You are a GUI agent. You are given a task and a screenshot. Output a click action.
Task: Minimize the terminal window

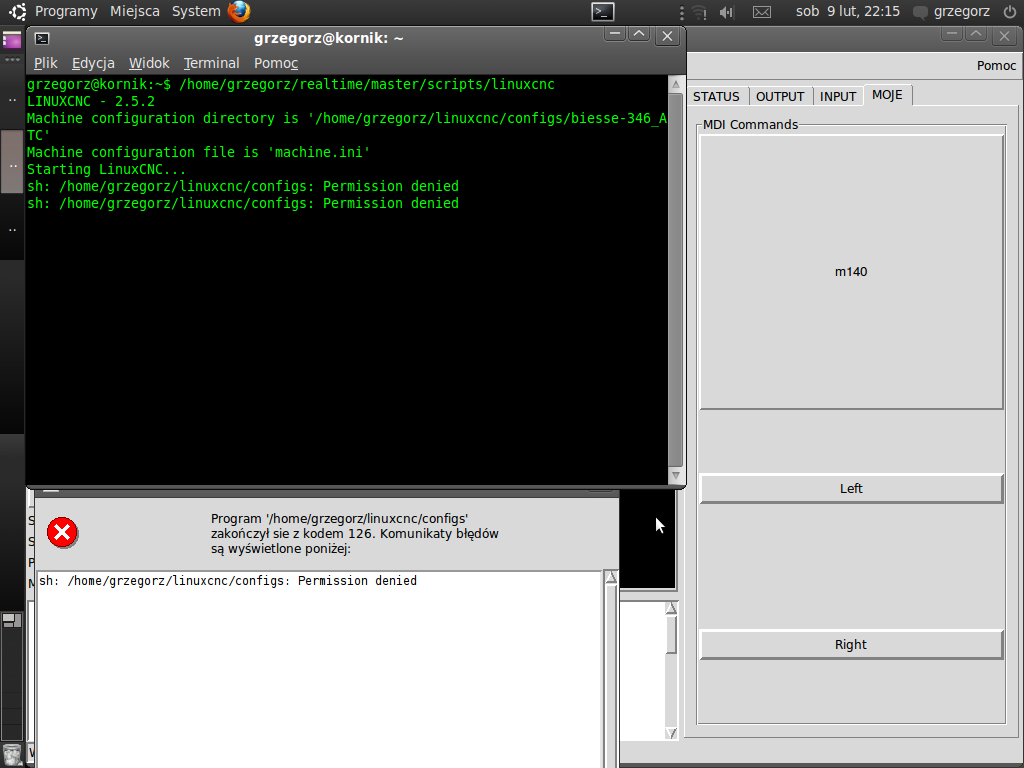pyautogui.click(x=615, y=35)
